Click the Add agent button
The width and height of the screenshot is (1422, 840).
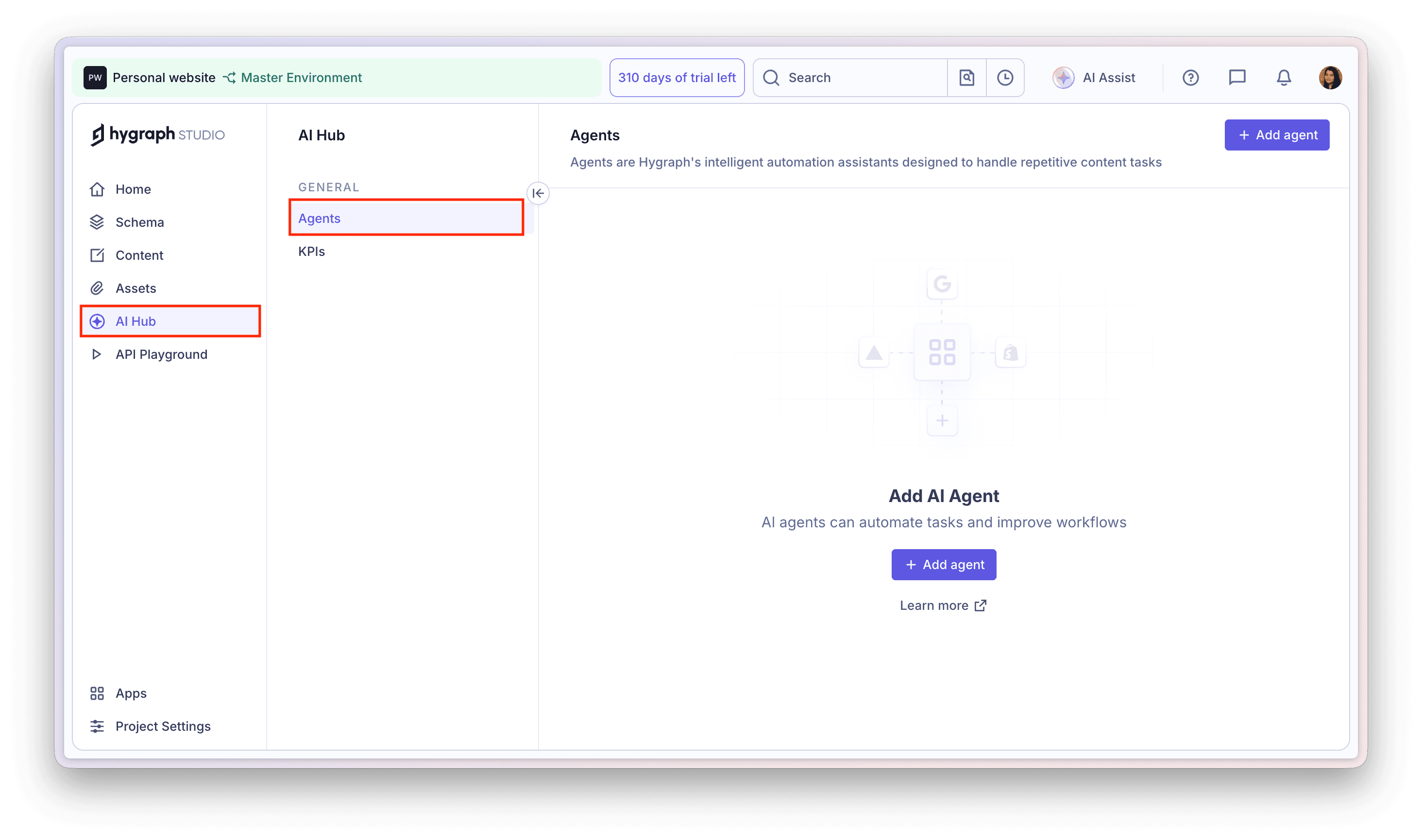(x=1276, y=134)
